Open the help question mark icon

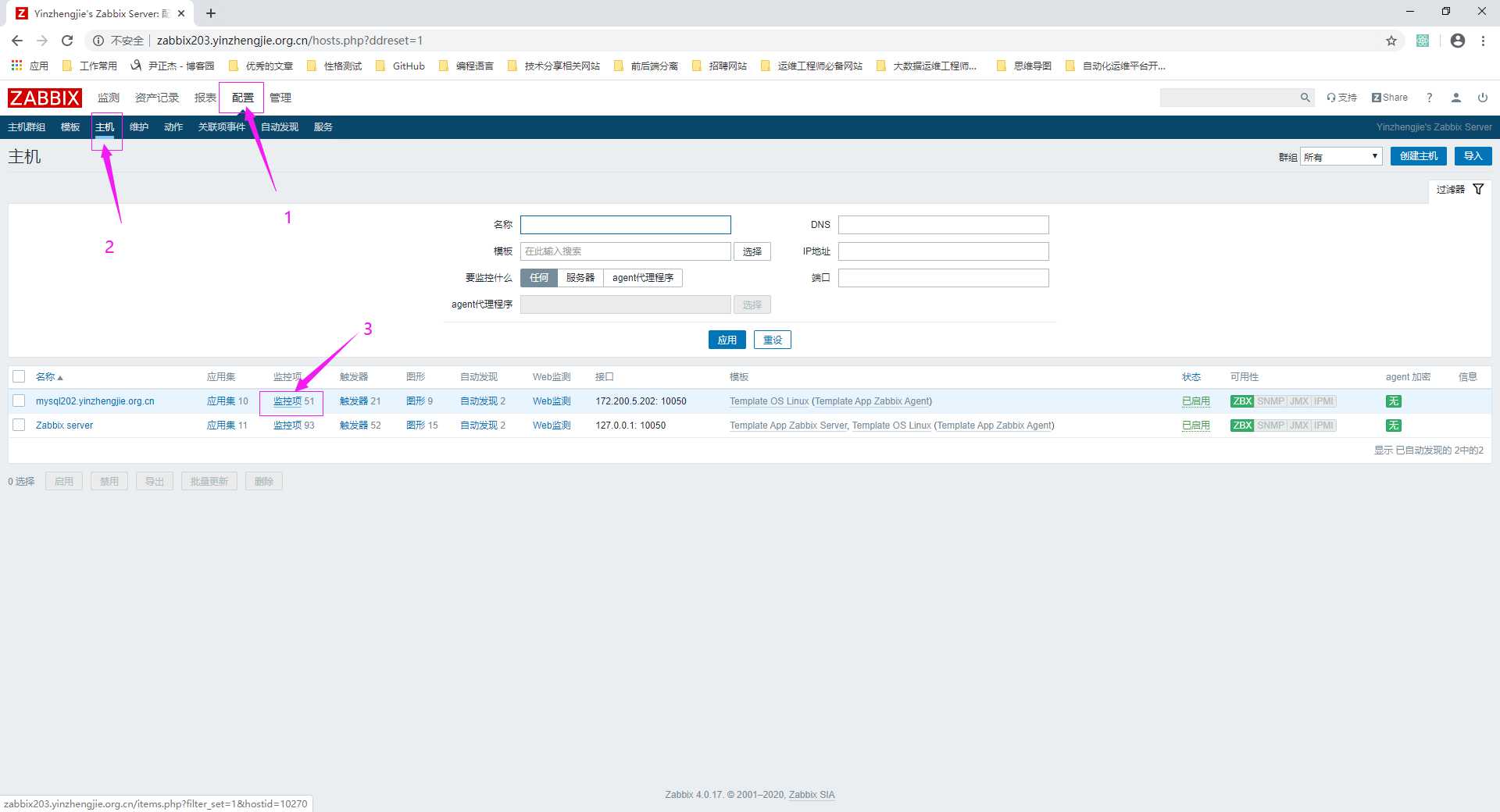(x=1430, y=98)
